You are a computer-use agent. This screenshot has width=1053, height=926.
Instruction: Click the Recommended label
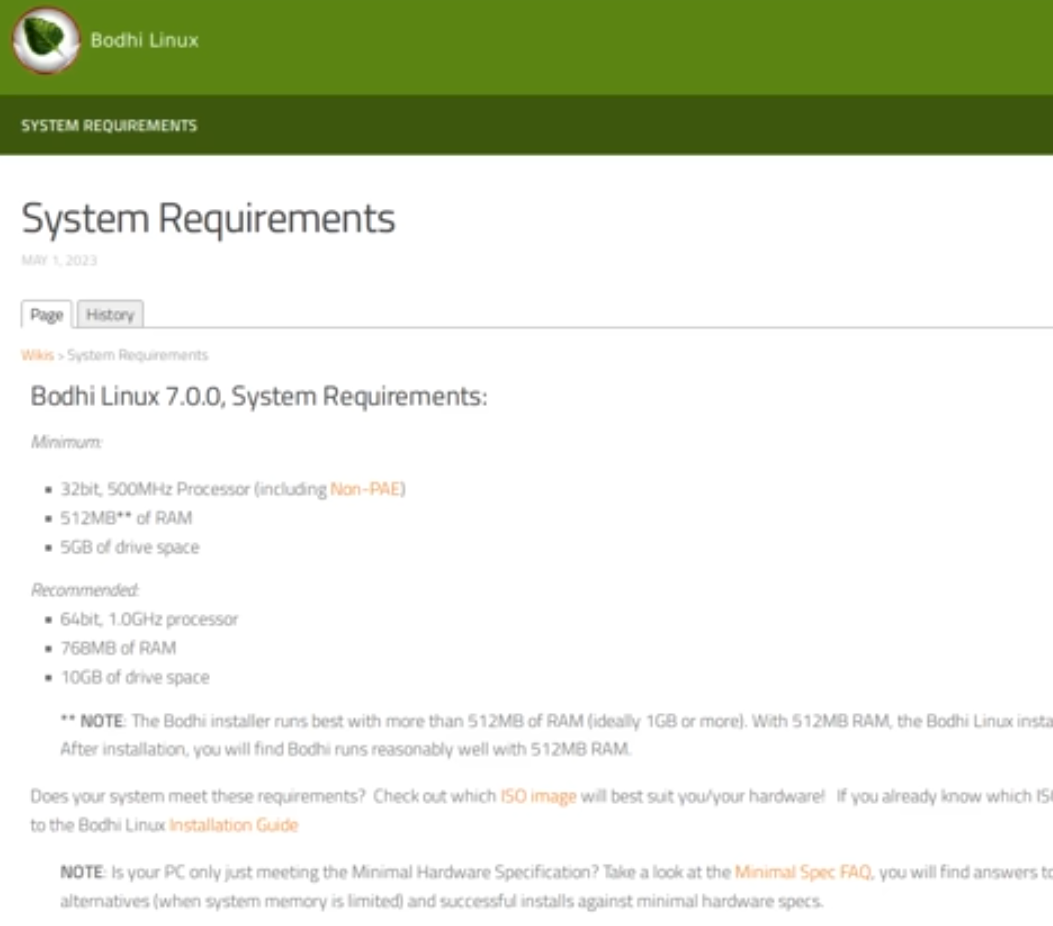click(x=85, y=590)
